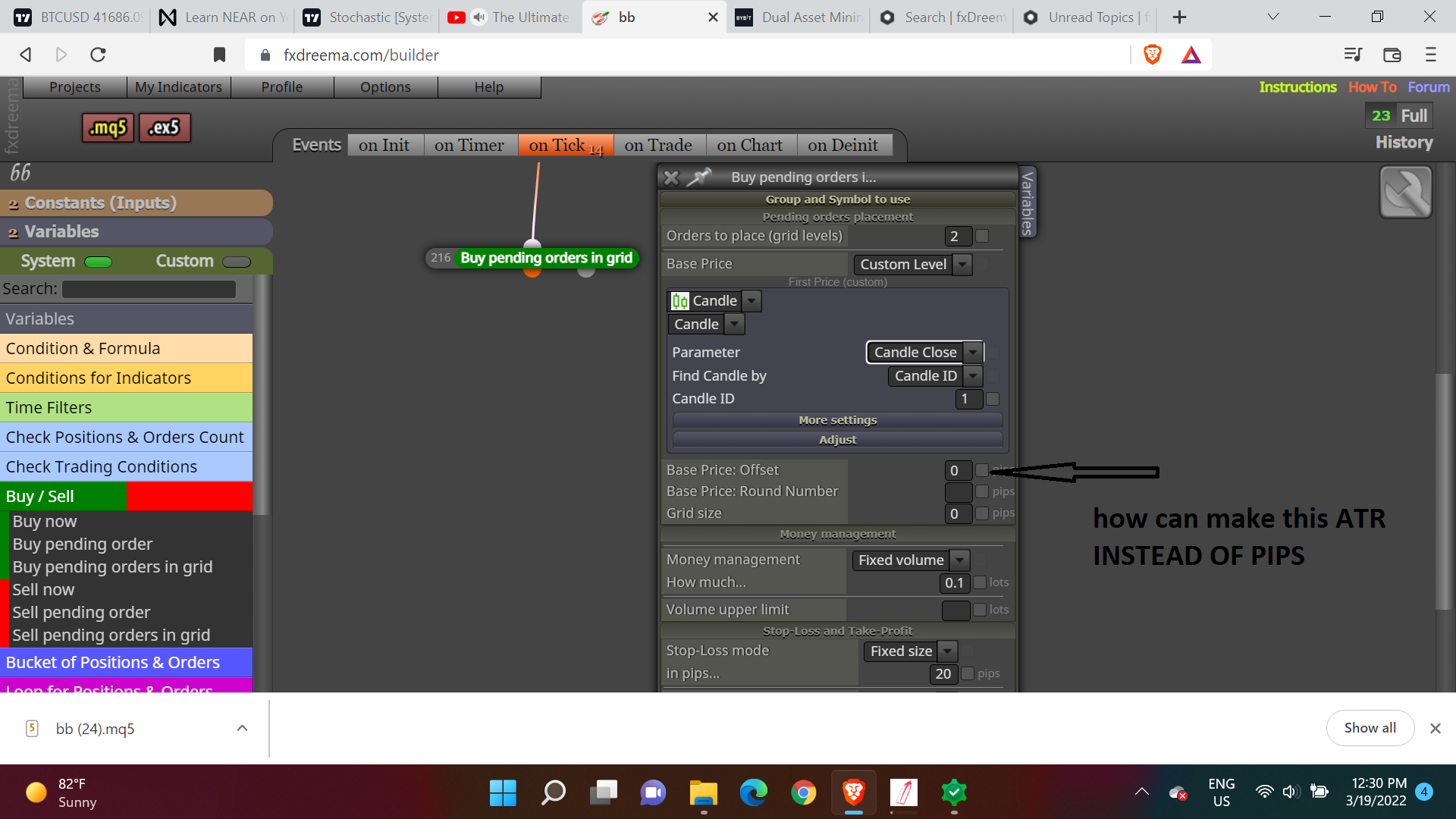Image resolution: width=1456 pixels, height=819 pixels.
Task: Open the Stop-Loss mode Fixed size dropdown
Action: pyautogui.click(x=910, y=651)
